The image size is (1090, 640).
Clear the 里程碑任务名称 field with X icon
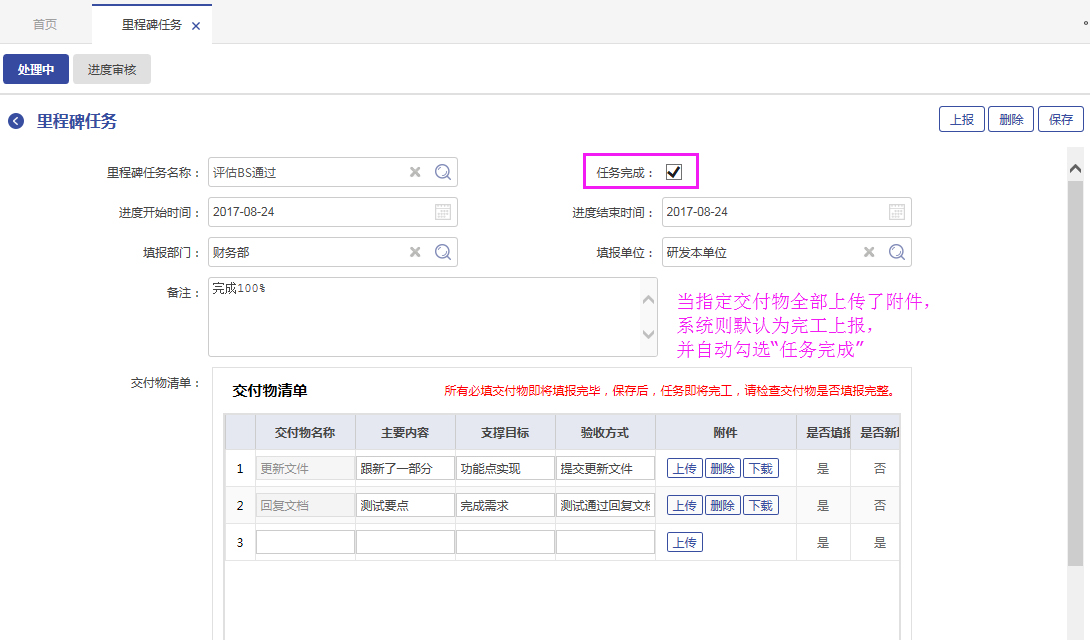click(415, 172)
